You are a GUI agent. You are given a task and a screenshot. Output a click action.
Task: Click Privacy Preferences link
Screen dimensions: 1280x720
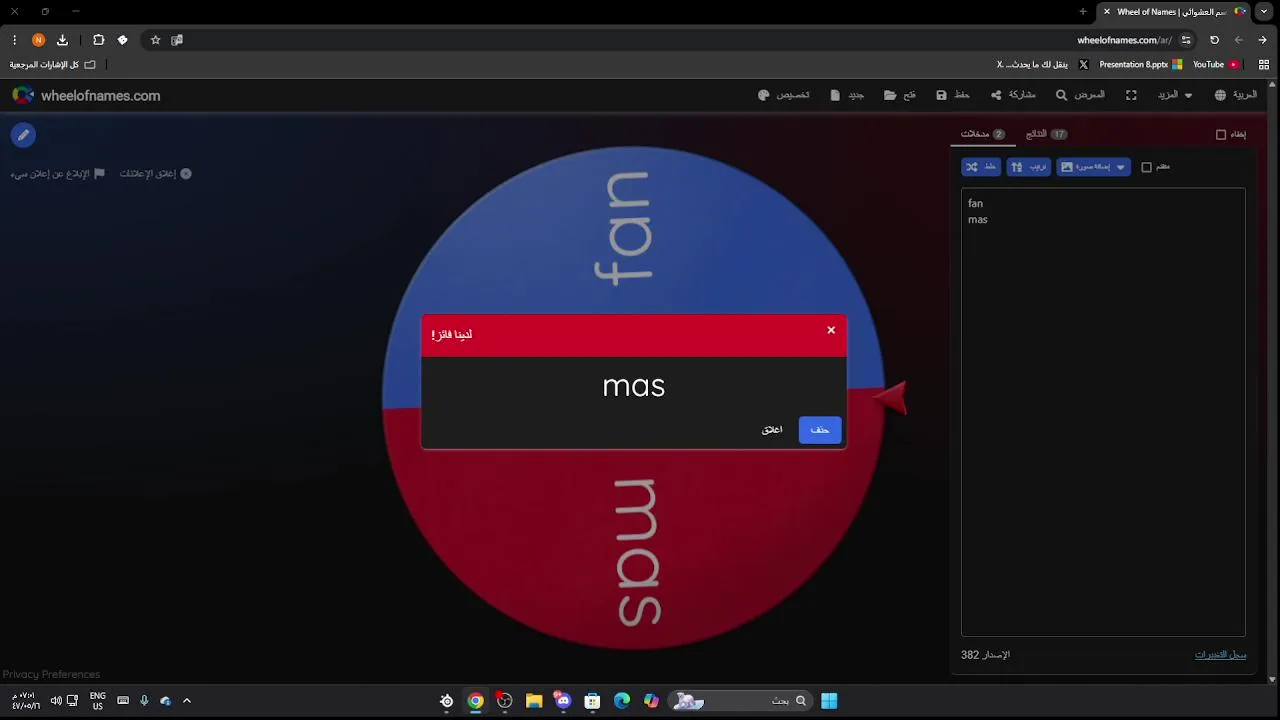[51, 674]
